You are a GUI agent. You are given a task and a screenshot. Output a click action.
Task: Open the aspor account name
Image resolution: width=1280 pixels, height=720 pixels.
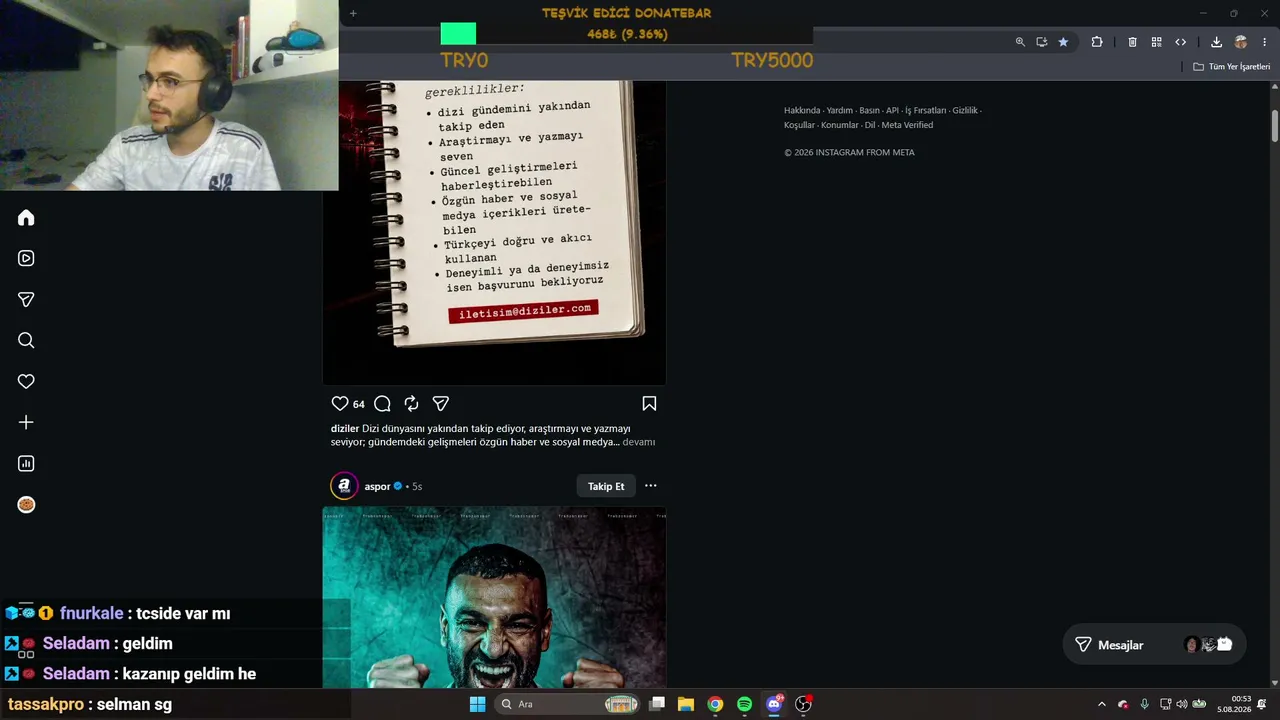click(377, 487)
